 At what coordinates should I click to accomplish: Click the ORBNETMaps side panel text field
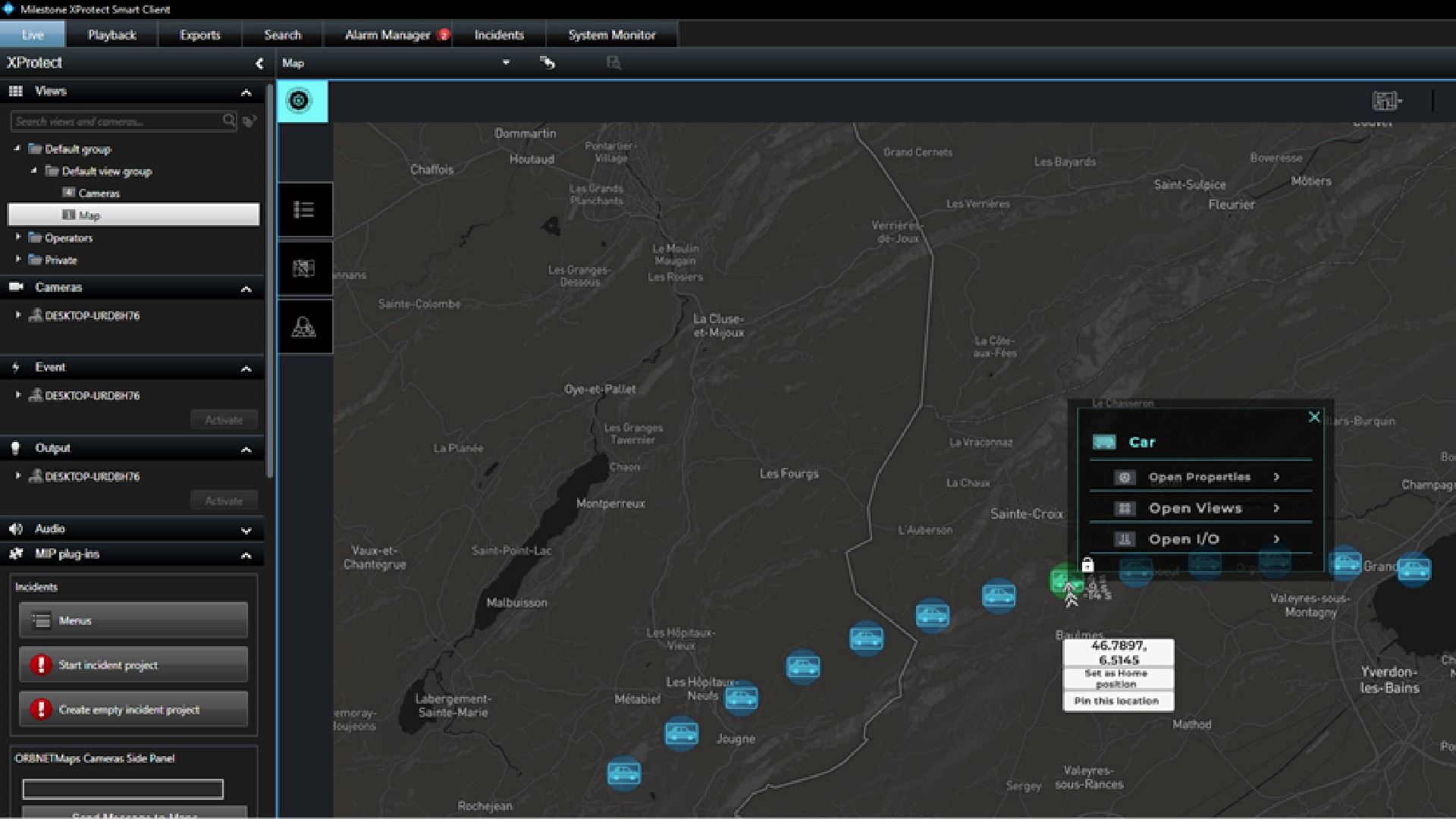click(x=123, y=789)
